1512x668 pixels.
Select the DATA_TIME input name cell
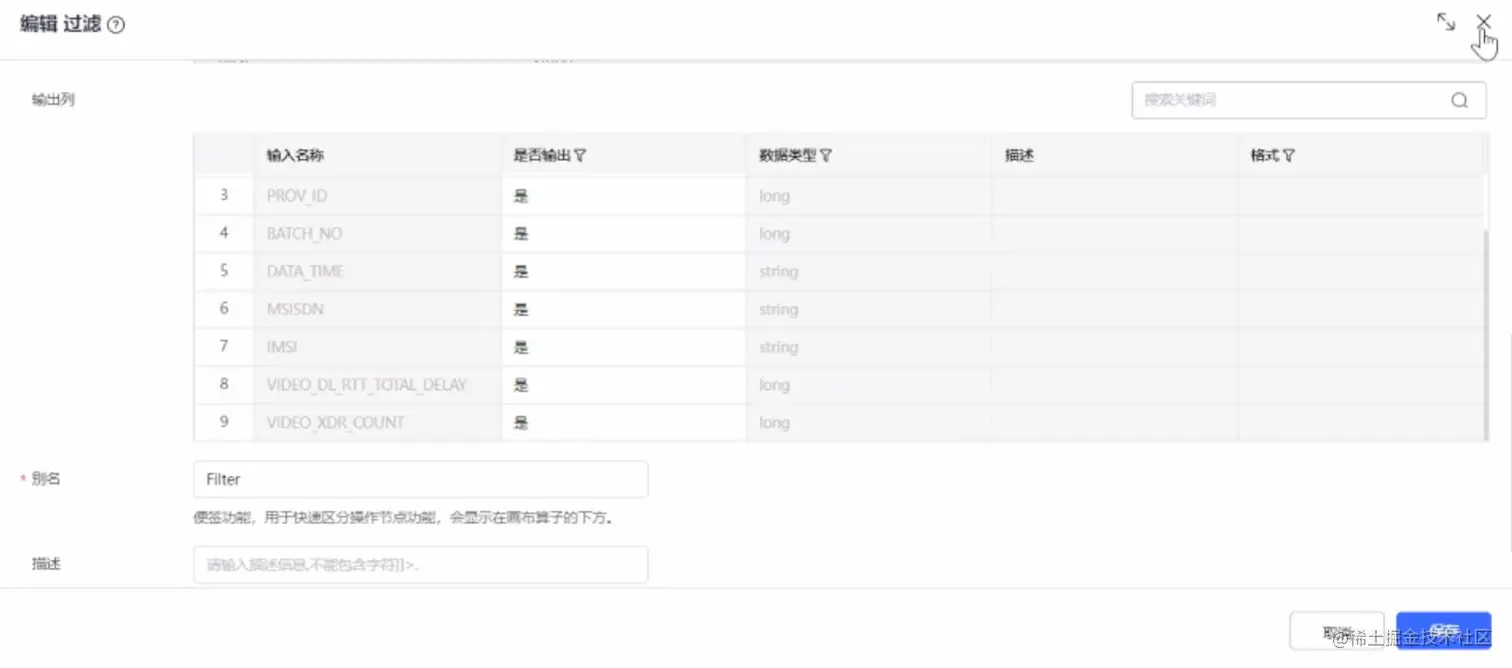(x=378, y=272)
